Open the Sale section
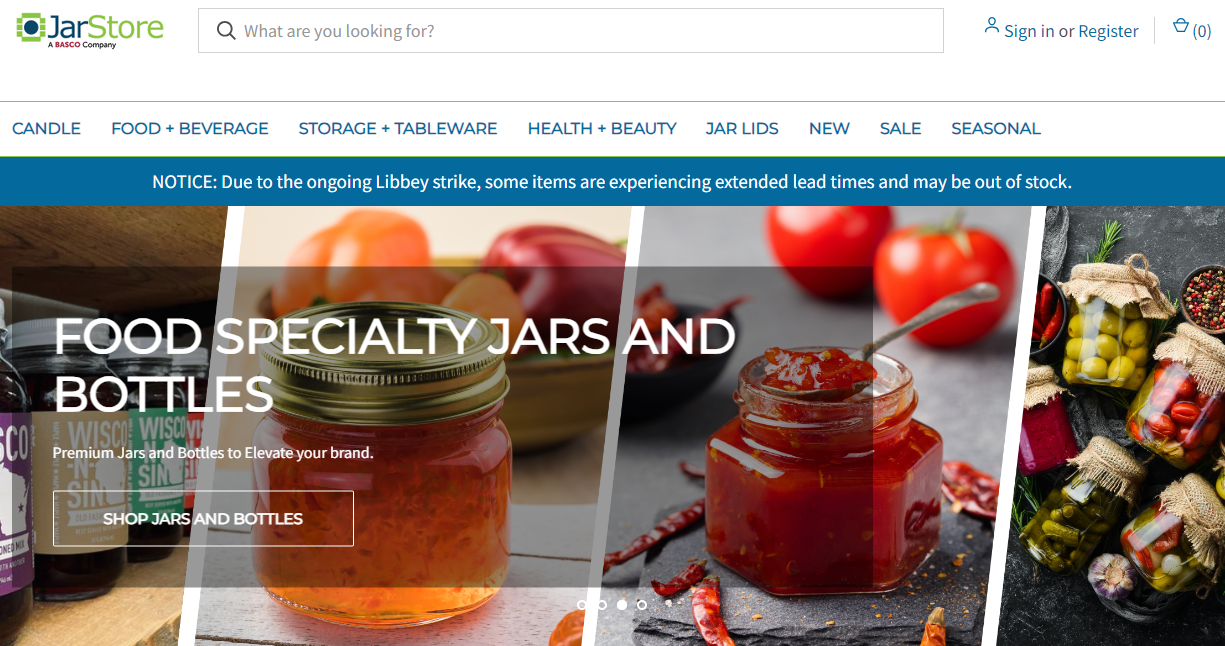The width and height of the screenshot is (1225, 646). coord(900,129)
